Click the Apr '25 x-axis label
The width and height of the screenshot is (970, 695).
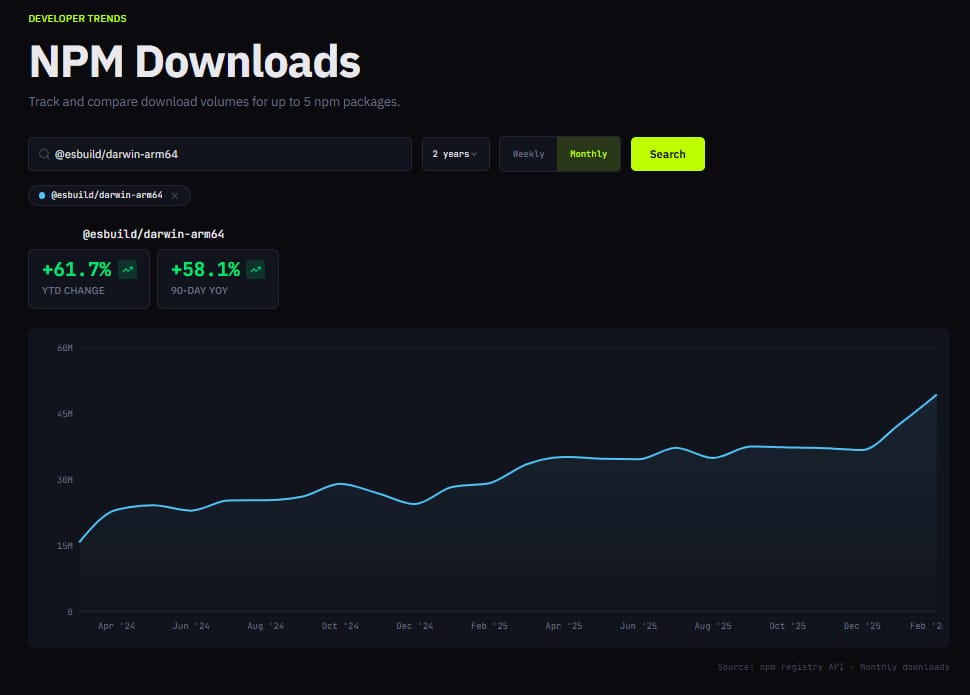[x=564, y=626]
